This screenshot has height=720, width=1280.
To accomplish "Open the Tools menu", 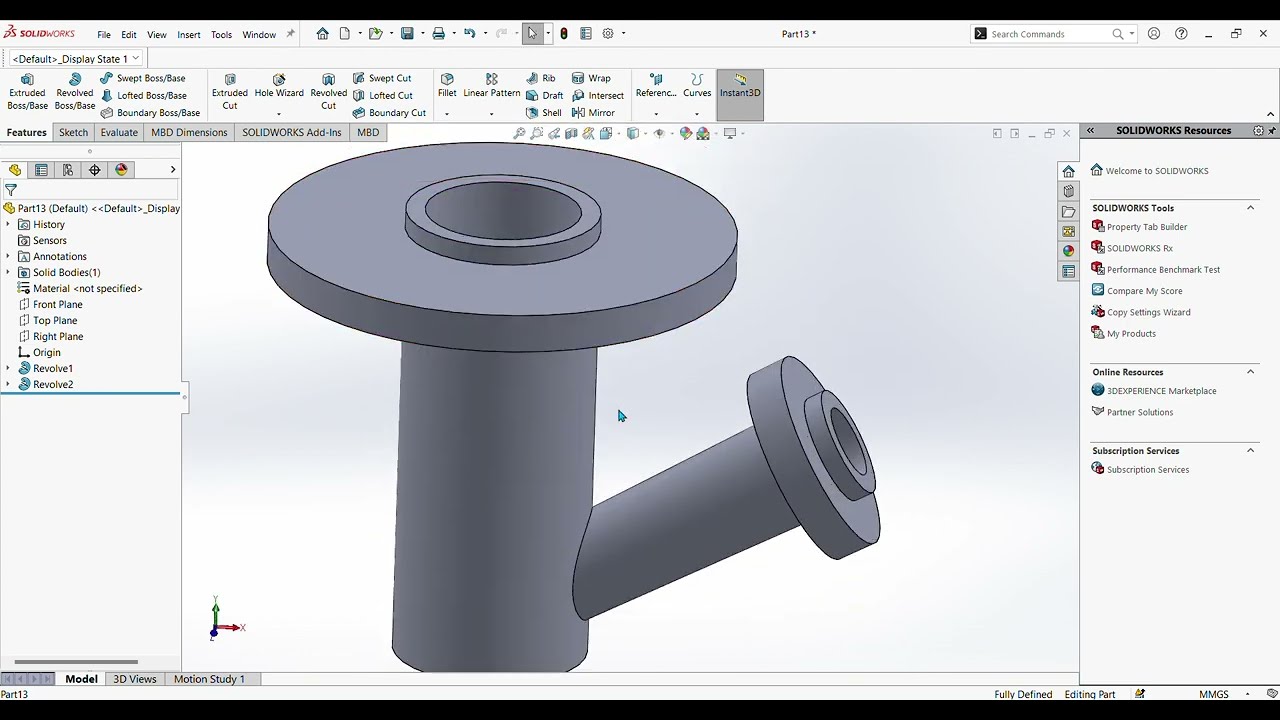I will click(x=221, y=34).
